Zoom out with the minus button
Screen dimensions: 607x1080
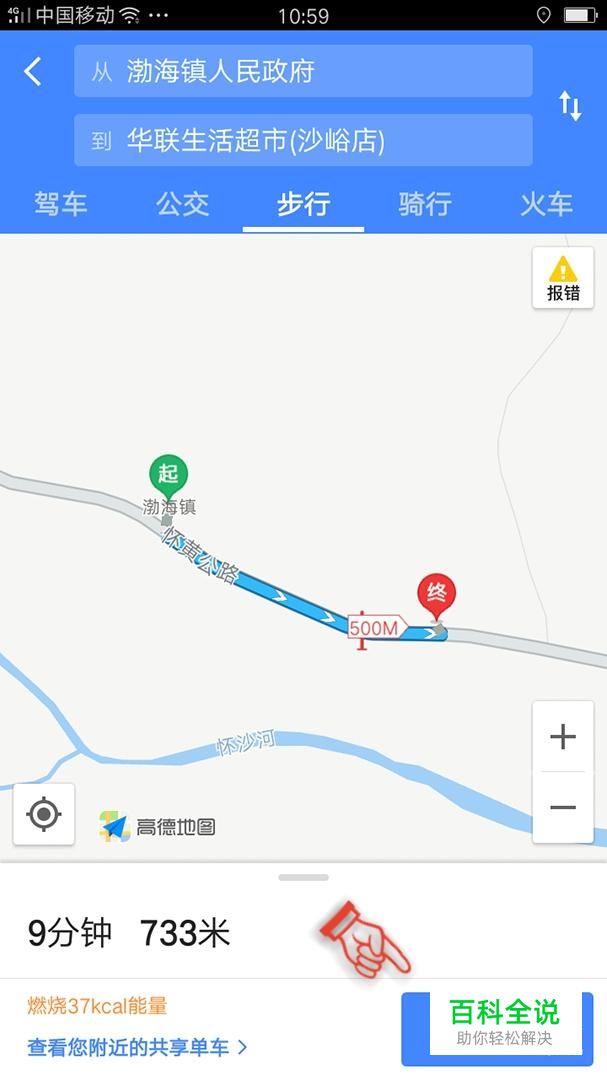pos(563,807)
